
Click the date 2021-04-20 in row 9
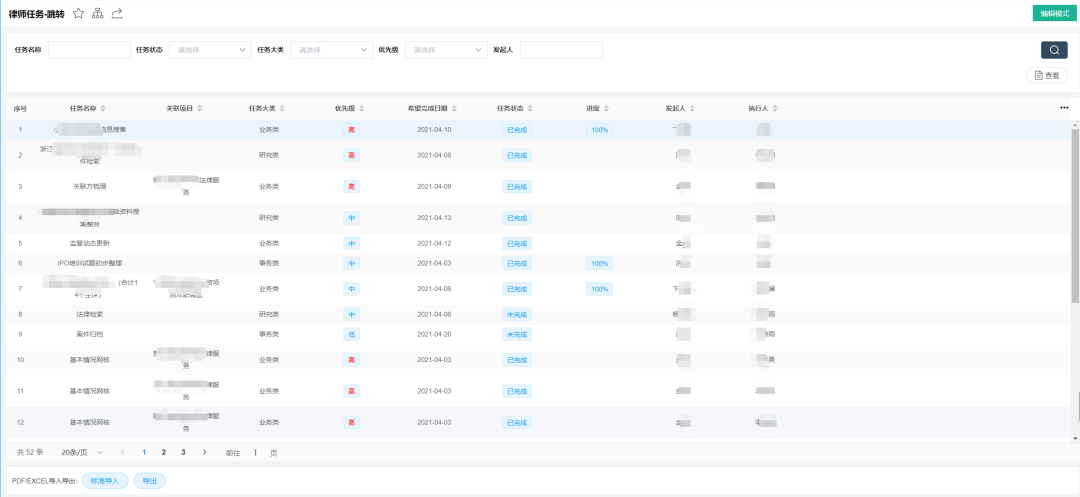click(x=434, y=334)
